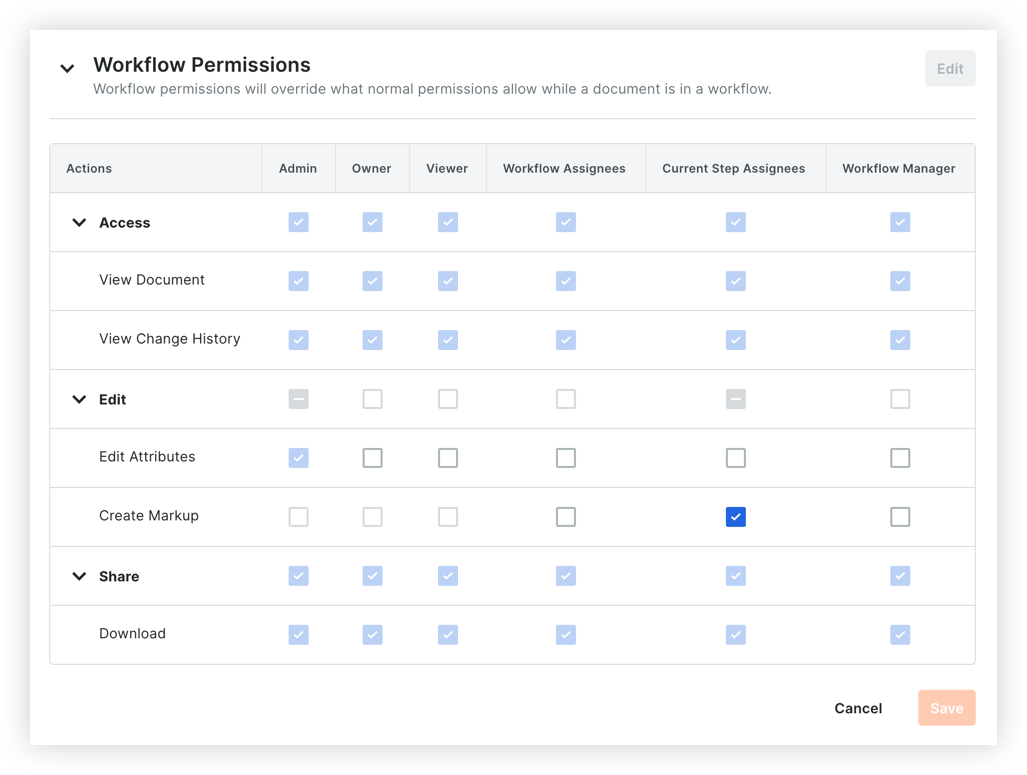Toggle Workflow Manager Download permission
The image size is (1027, 775).
[899, 635]
